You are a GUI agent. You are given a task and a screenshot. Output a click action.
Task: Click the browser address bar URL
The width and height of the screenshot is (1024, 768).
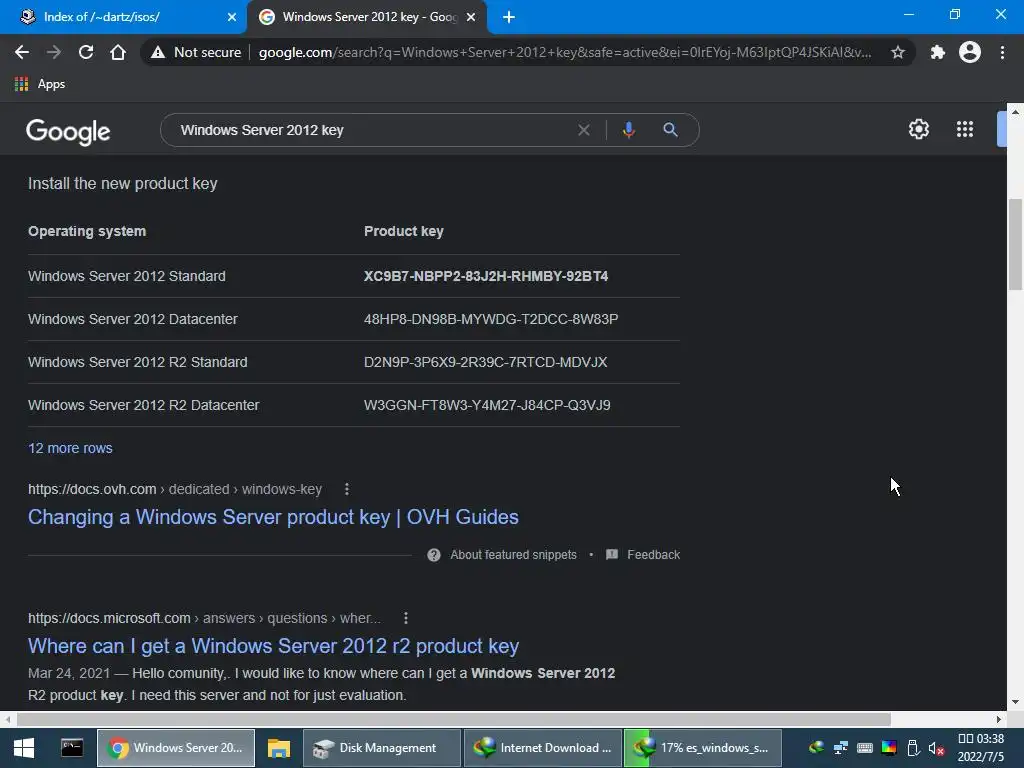[566, 52]
